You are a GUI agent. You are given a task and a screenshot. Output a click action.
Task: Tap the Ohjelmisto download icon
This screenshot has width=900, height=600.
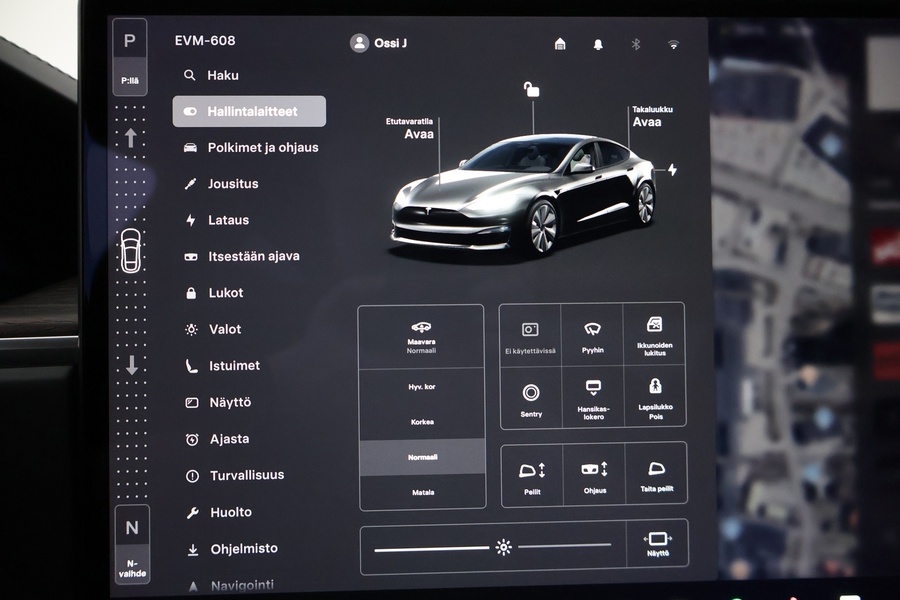(193, 549)
